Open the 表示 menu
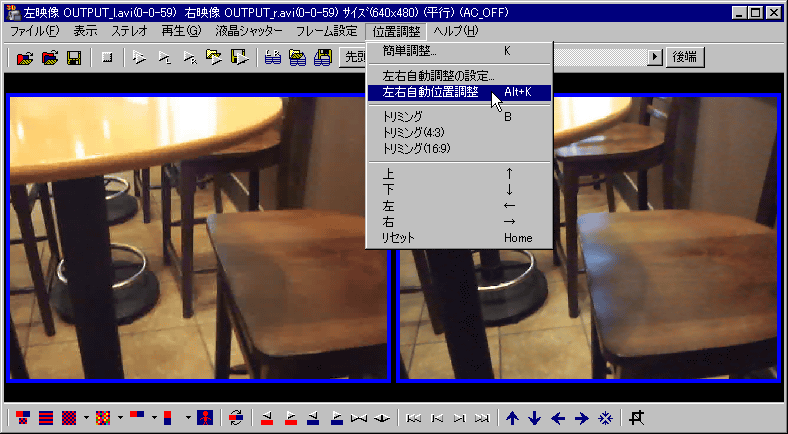 [85, 31]
